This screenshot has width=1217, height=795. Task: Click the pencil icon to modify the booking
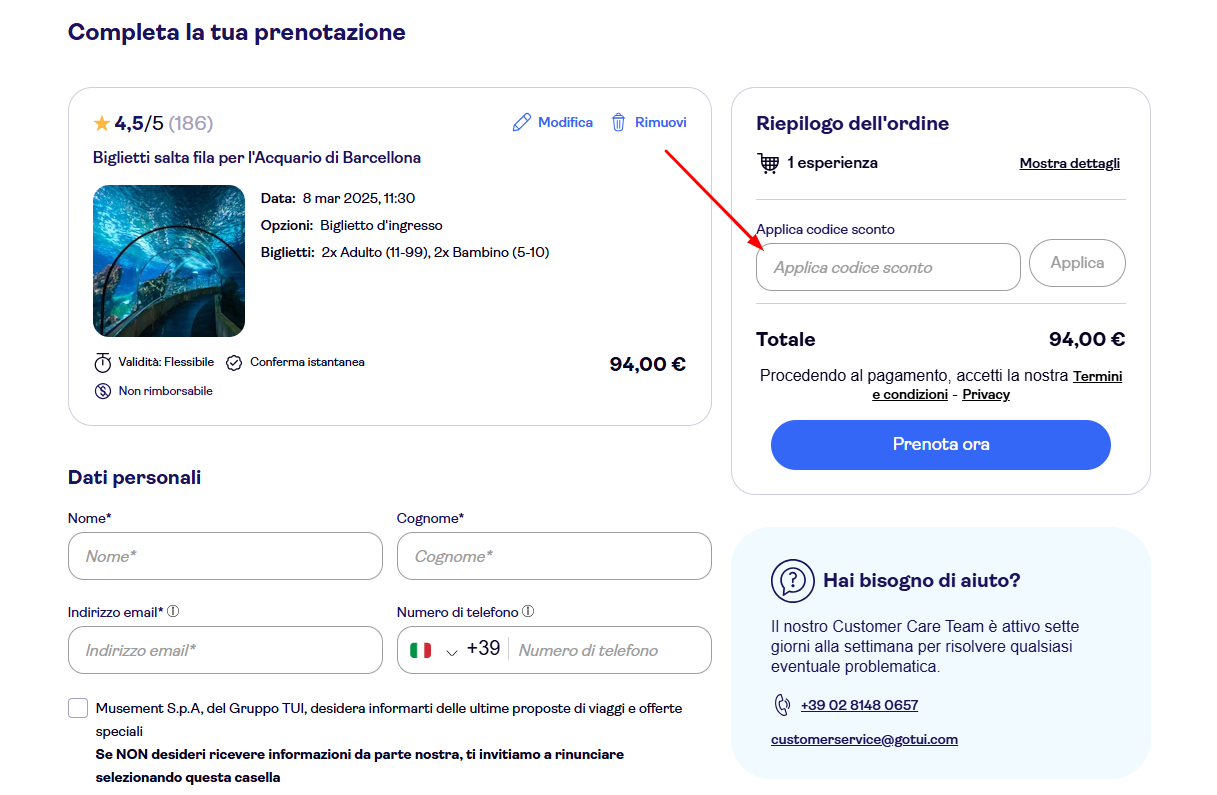(x=521, y=121)
